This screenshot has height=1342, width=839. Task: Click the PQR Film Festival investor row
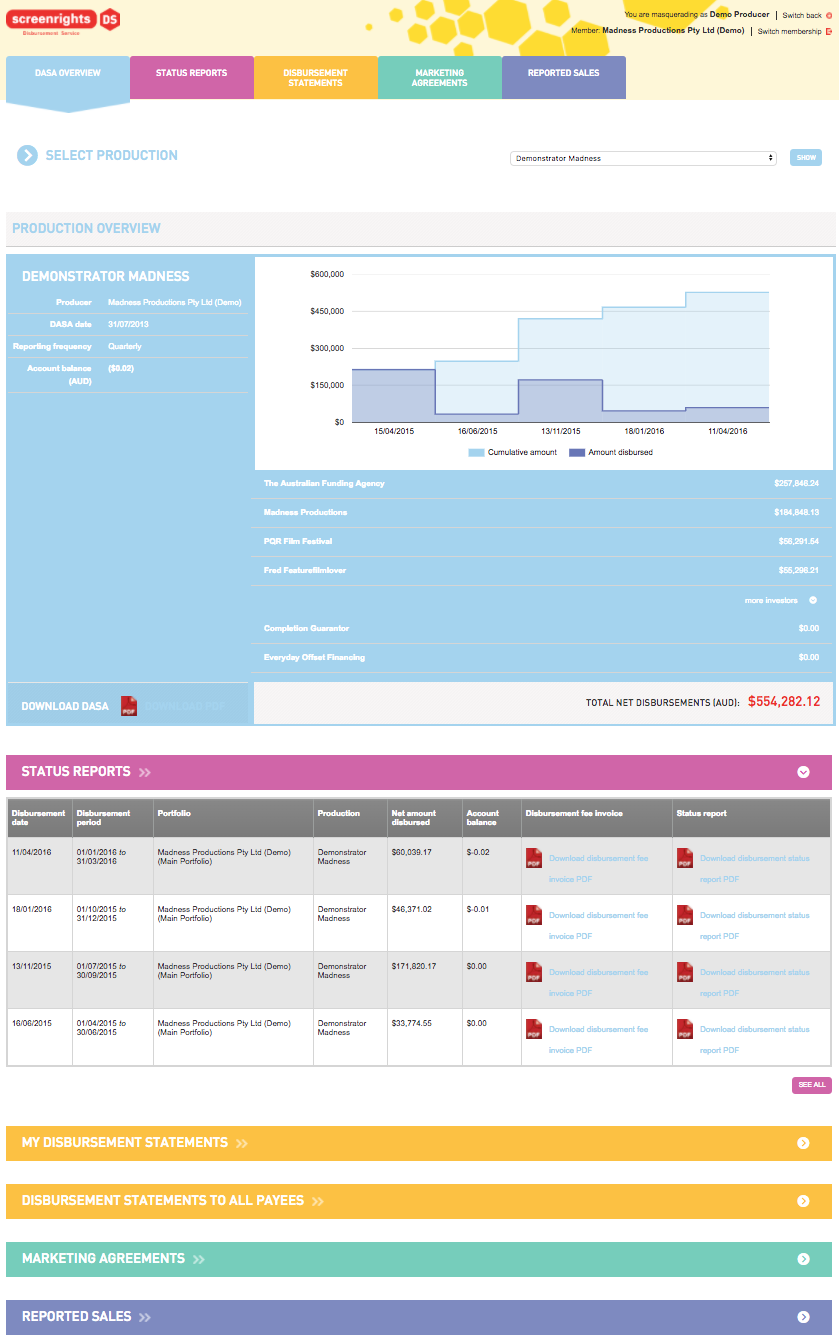[543, 541]
